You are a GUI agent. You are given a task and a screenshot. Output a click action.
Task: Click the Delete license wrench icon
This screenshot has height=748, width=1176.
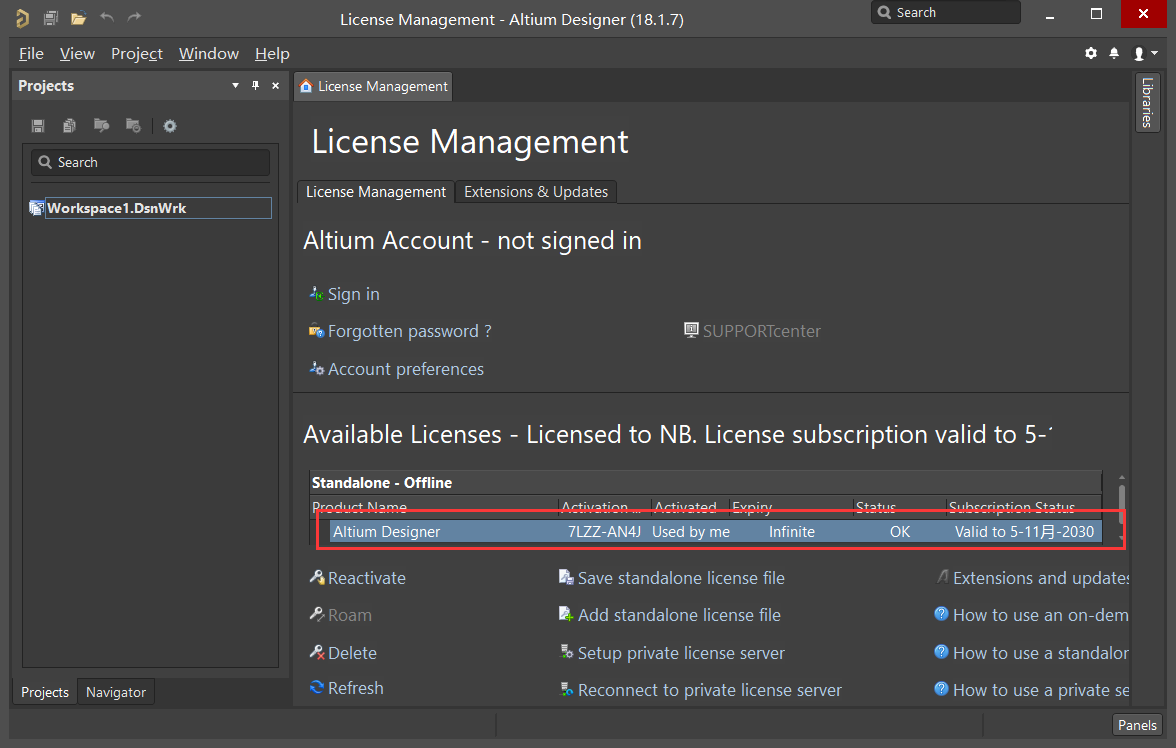tap(316, 652)
